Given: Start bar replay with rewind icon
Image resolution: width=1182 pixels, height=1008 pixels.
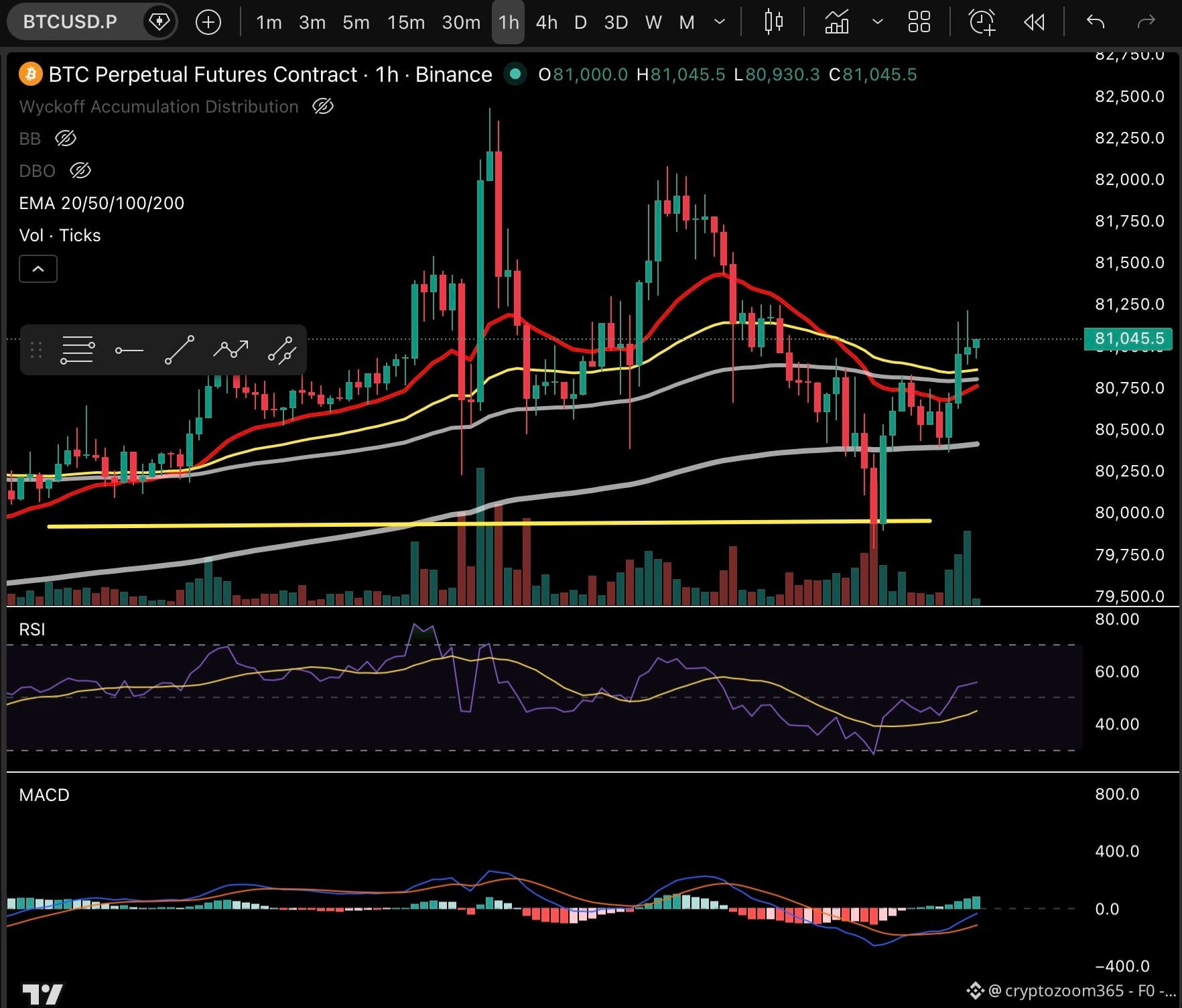Looking at the screenshot, I should (x=1034, y=22).
